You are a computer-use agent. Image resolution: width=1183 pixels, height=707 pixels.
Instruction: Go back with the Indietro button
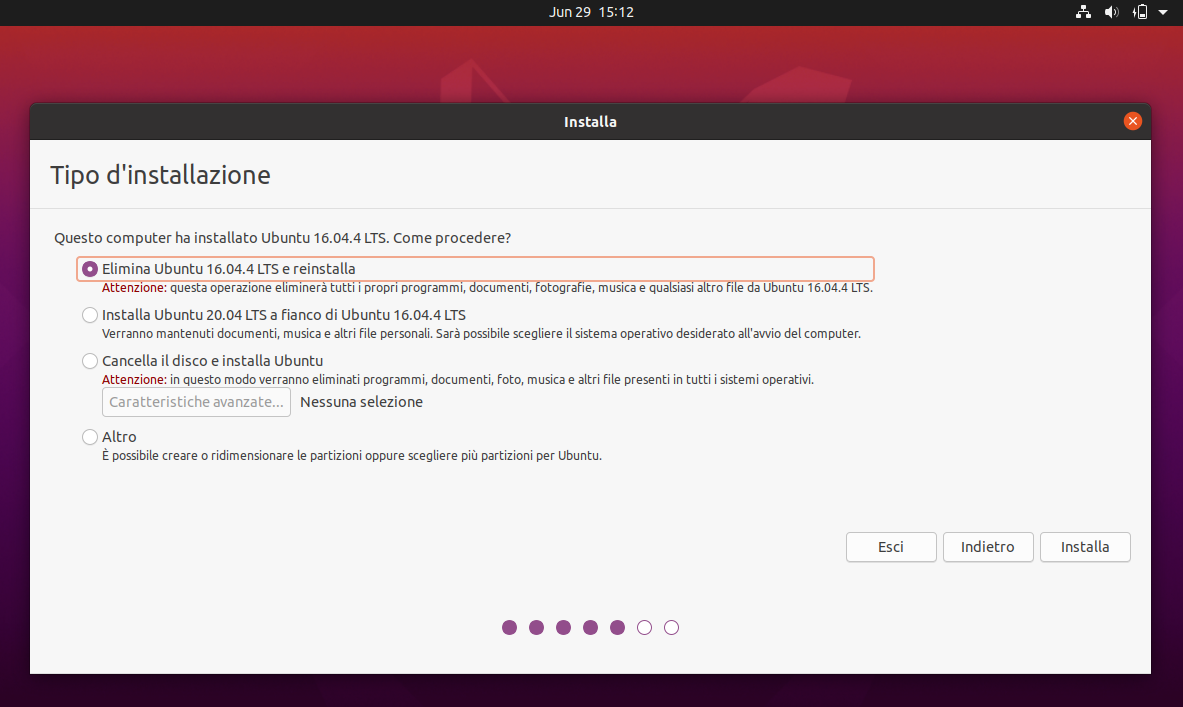point(987,547)
